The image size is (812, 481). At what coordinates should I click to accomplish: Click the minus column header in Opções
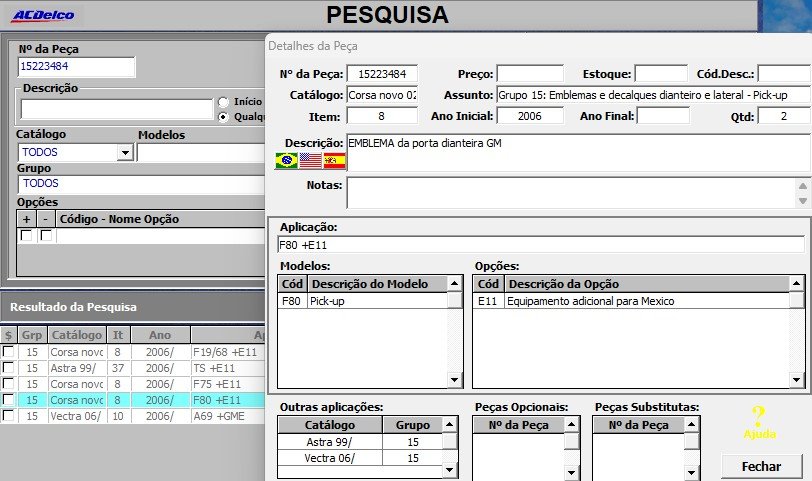46,219
